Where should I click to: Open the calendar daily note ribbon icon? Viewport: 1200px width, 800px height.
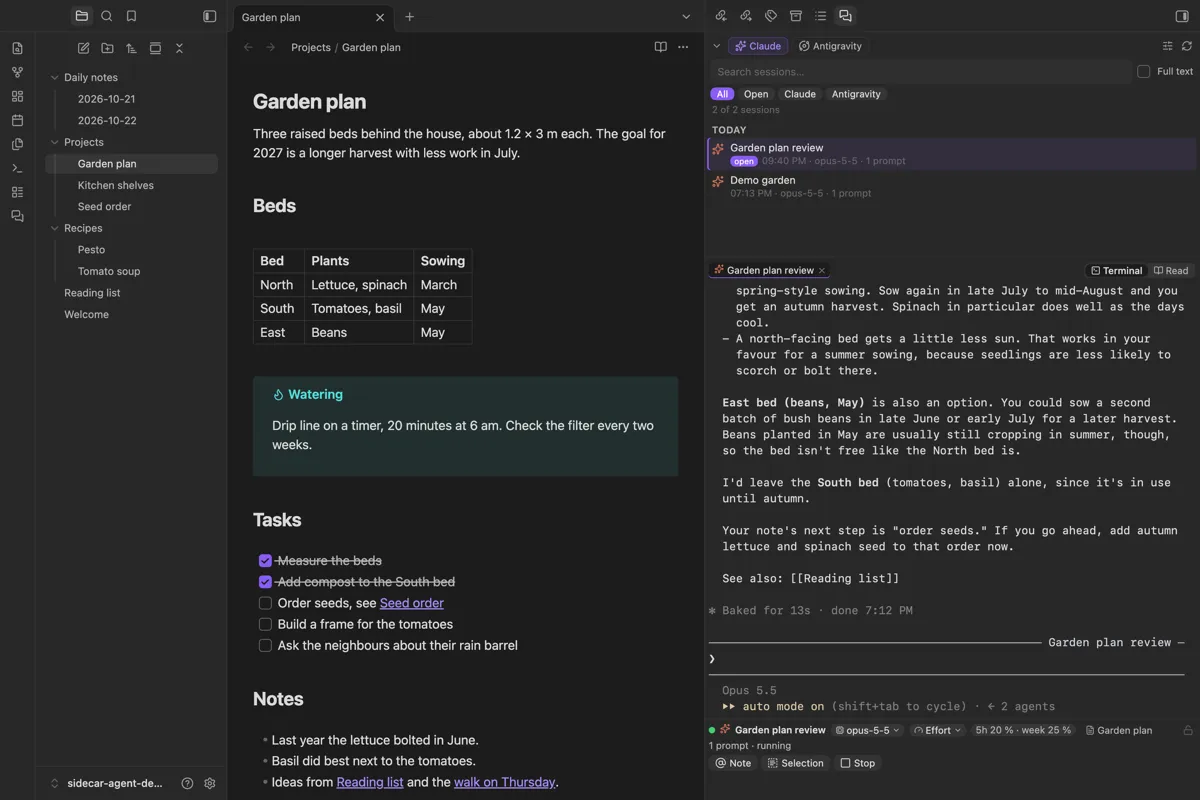pos(17,120)
